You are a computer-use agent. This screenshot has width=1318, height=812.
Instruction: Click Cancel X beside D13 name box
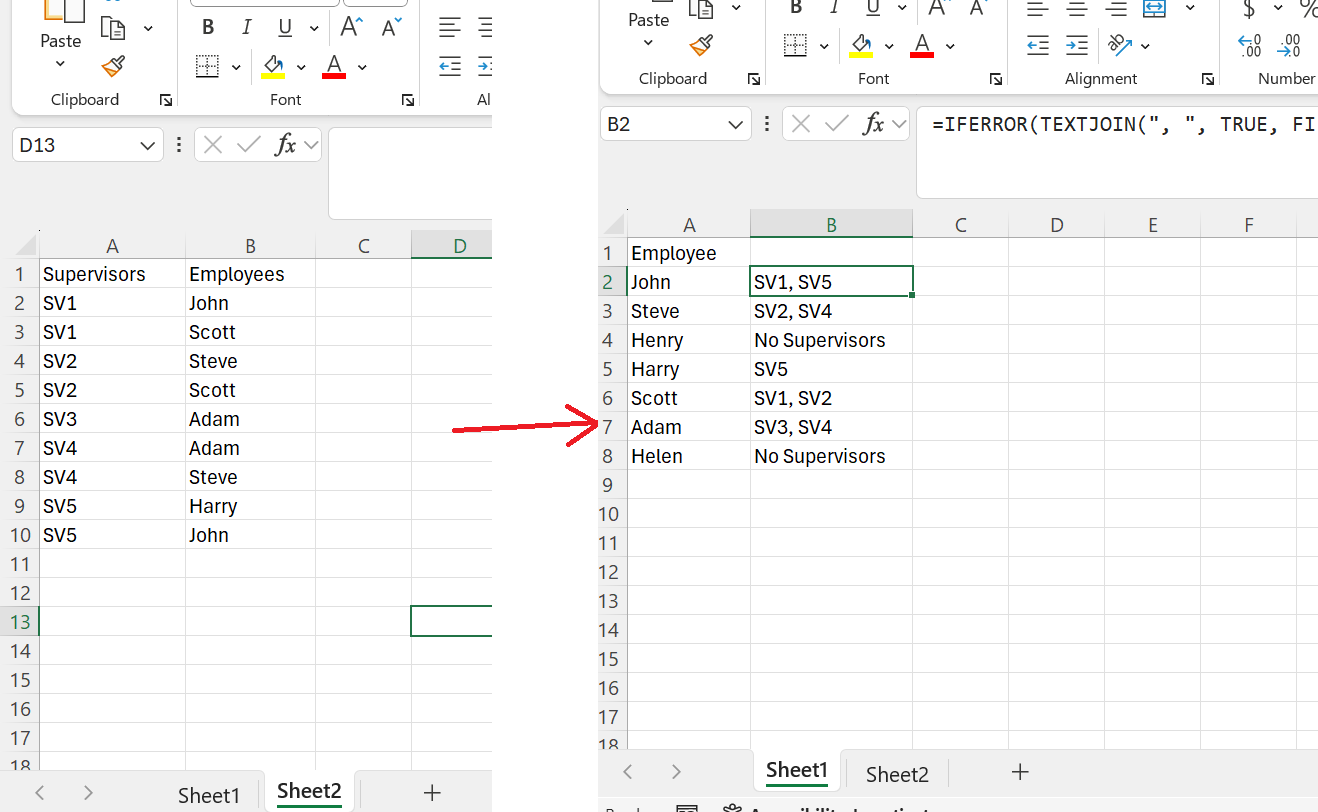tap(212, 145)
